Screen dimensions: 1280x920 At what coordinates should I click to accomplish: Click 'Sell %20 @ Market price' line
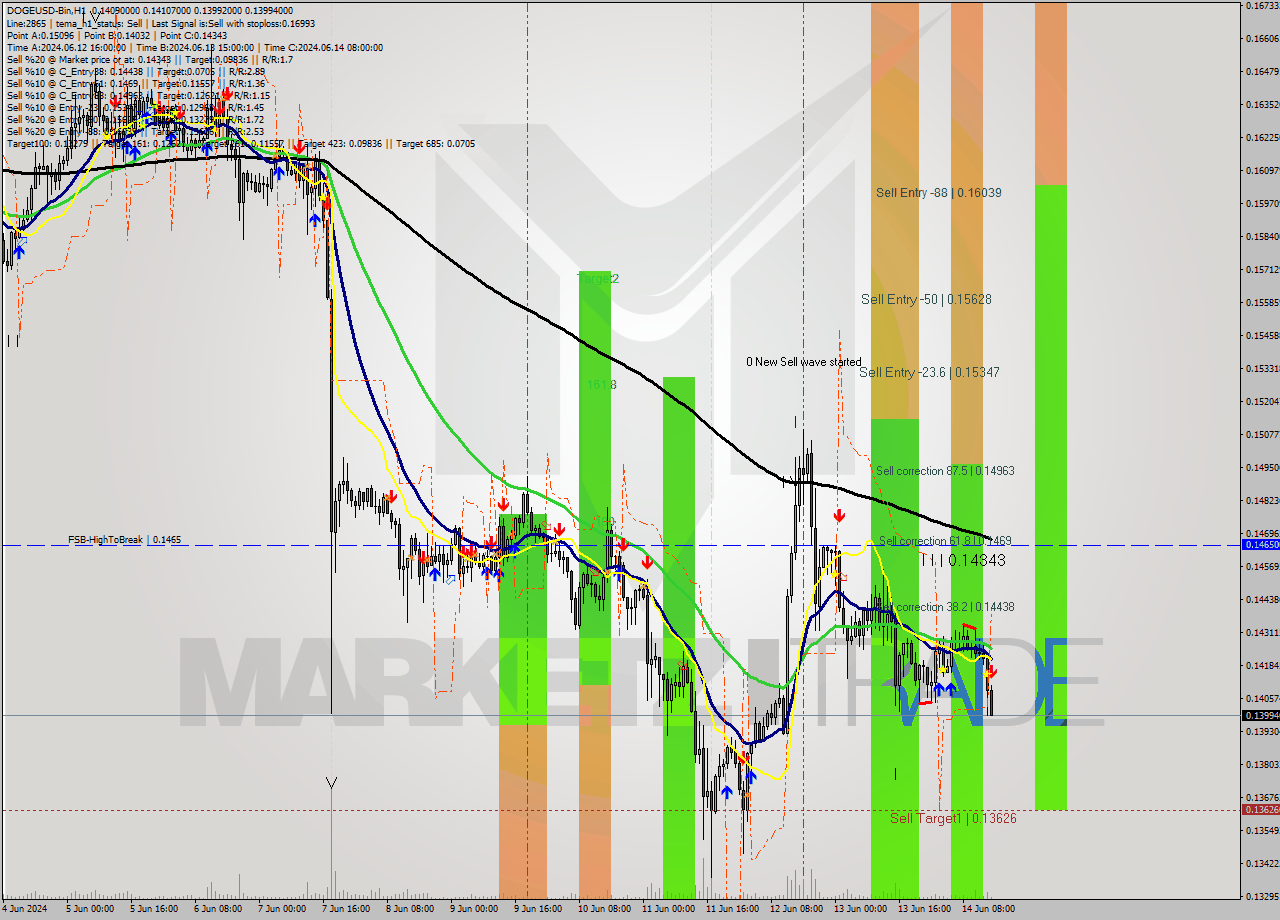[60, 59]
